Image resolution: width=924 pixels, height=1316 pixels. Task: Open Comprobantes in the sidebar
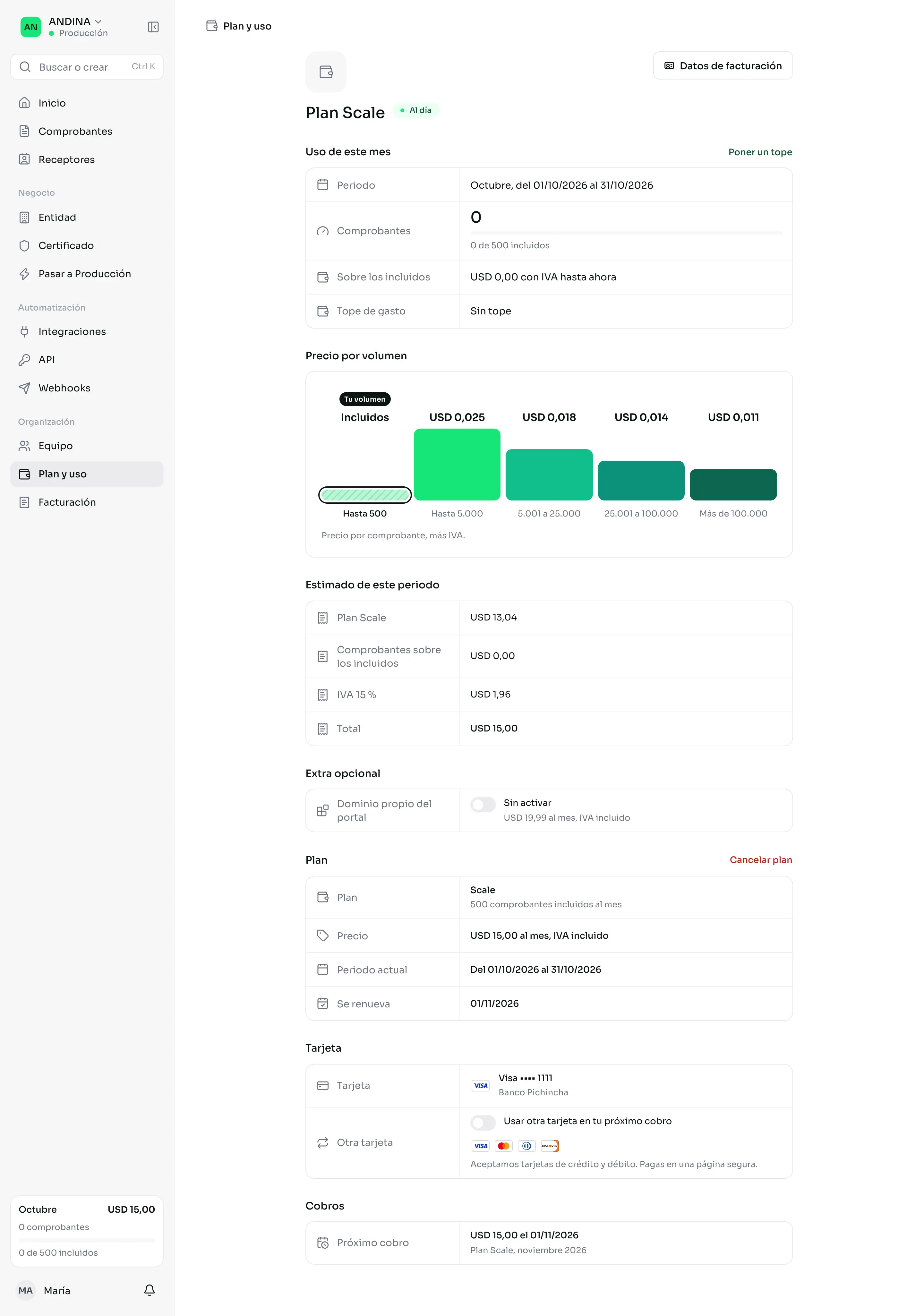coord(87,131)
